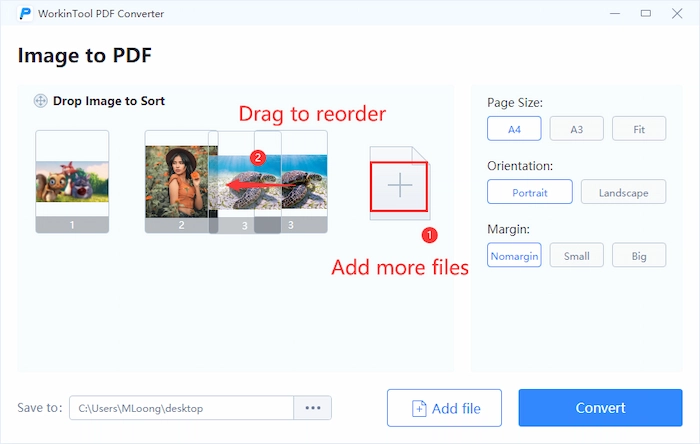The image size is (700, 444).
Task: Minimize the WorkinTool window
Action: 614,13
